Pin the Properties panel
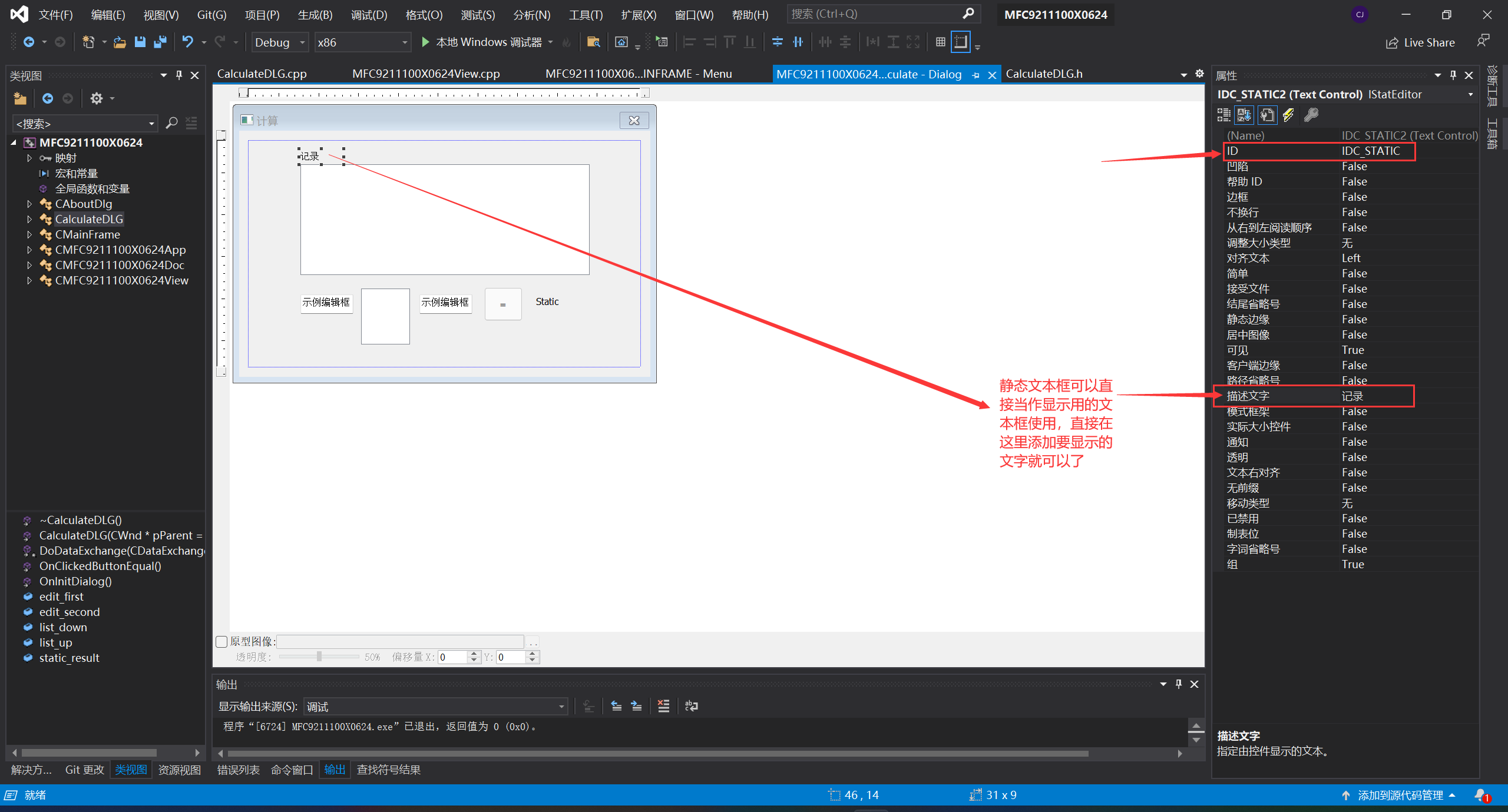 1453,75
